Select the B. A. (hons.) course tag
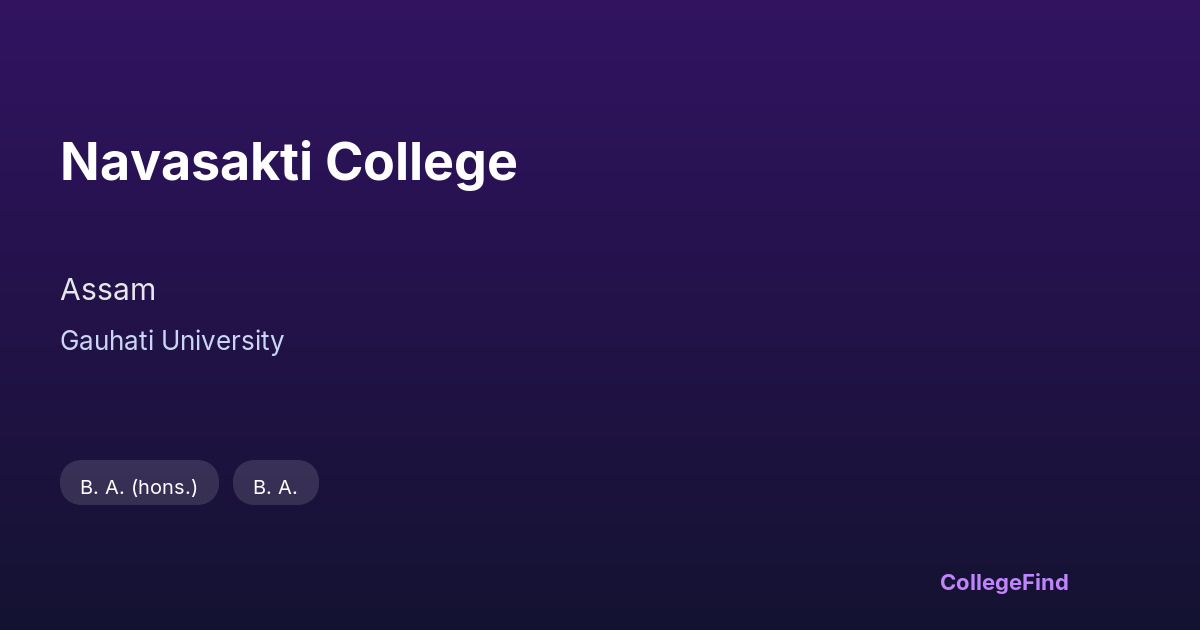This screenshot has height=630, width=1200. point(139,487)
